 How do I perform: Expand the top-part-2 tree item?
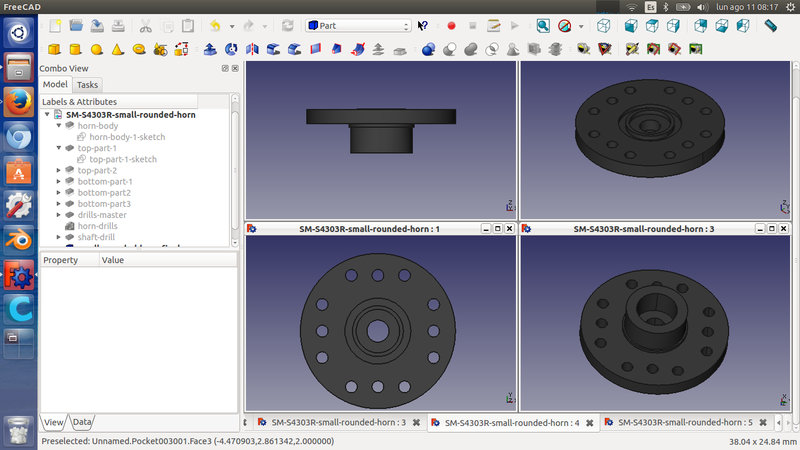[x=59, y=170]
